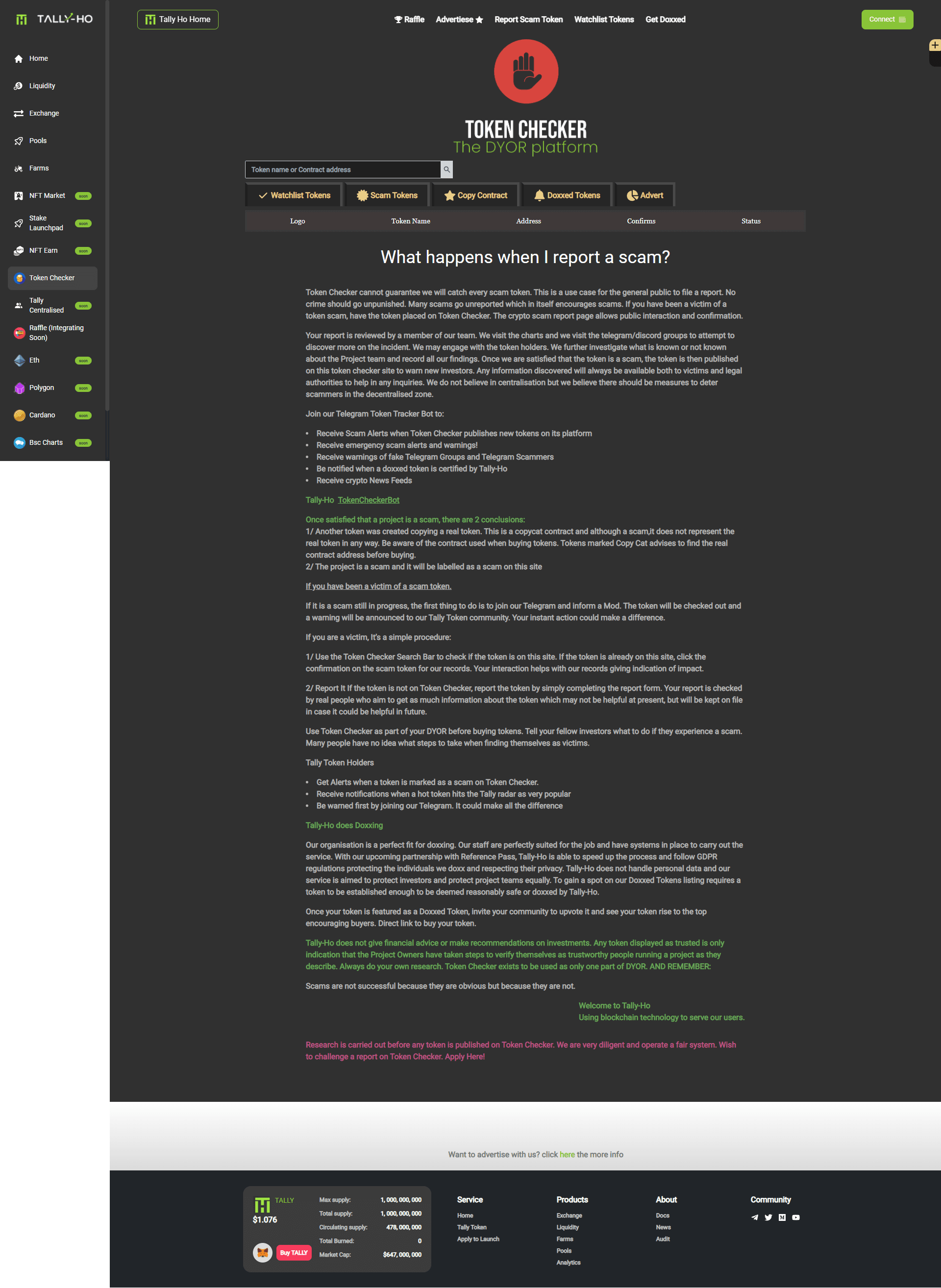Click the Cardano coin icon
Viewport: 941px width, 1288px height.
(20, 415)
